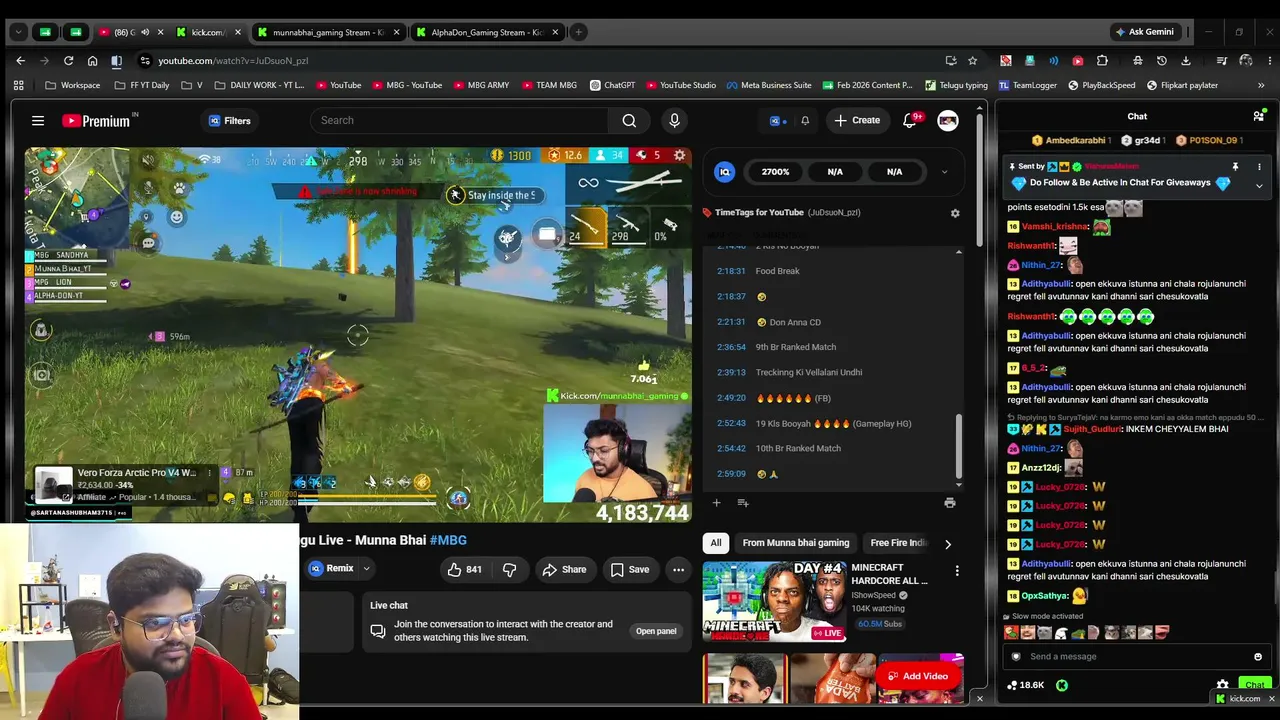Open browser home page

[x=92, y=61]
